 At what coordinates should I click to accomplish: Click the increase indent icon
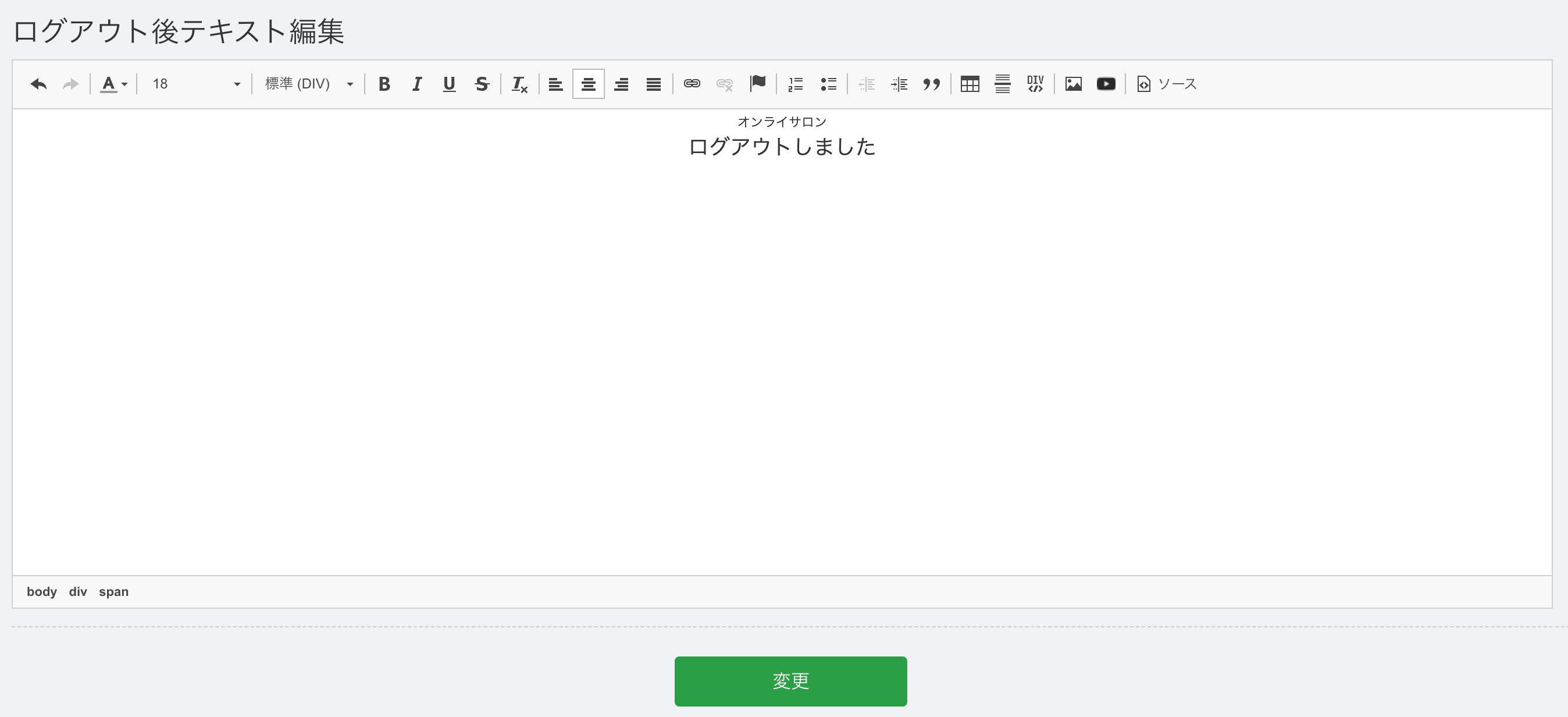coord(899,84)
